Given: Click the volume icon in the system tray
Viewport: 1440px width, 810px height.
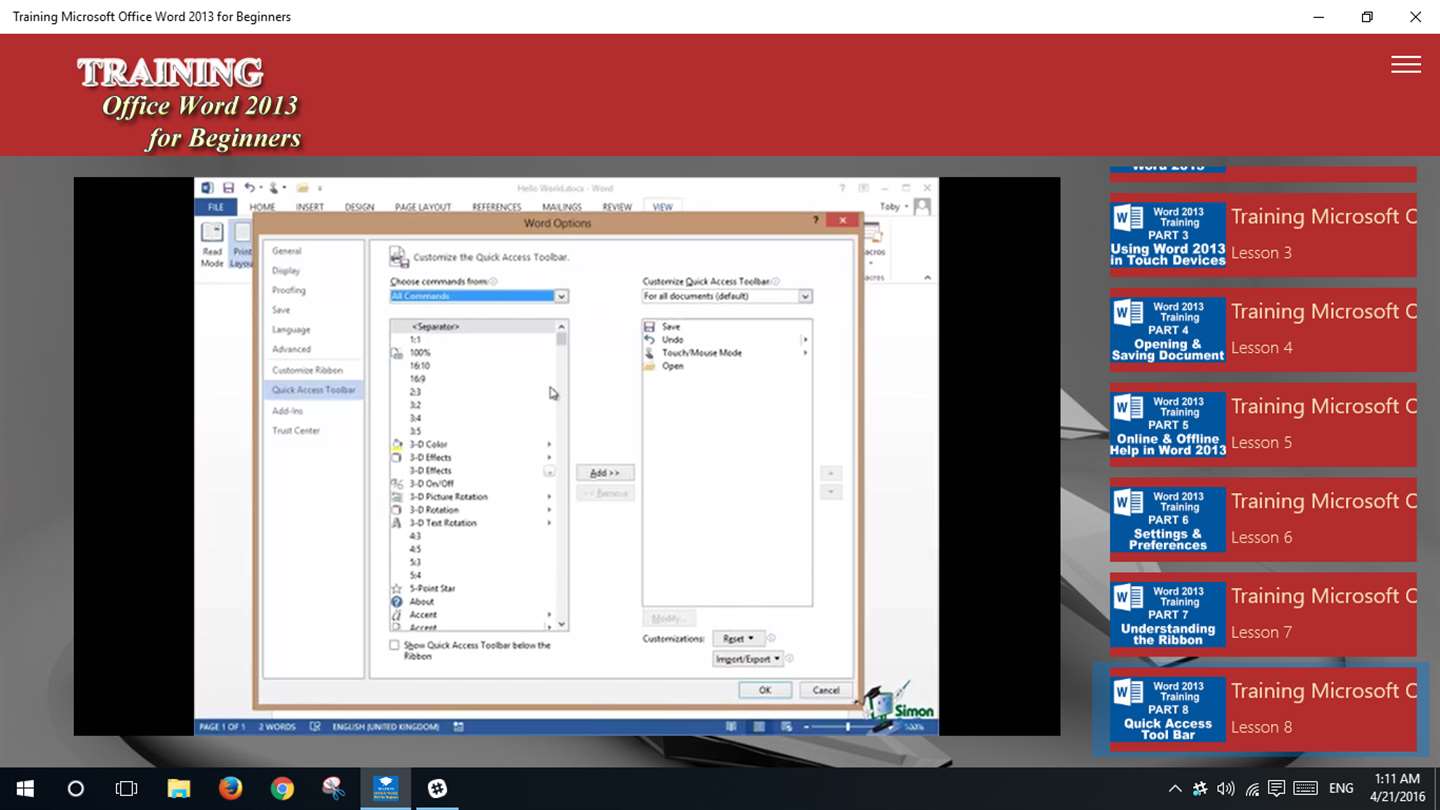Looking at the screenshot, I should coord(1225,789).
